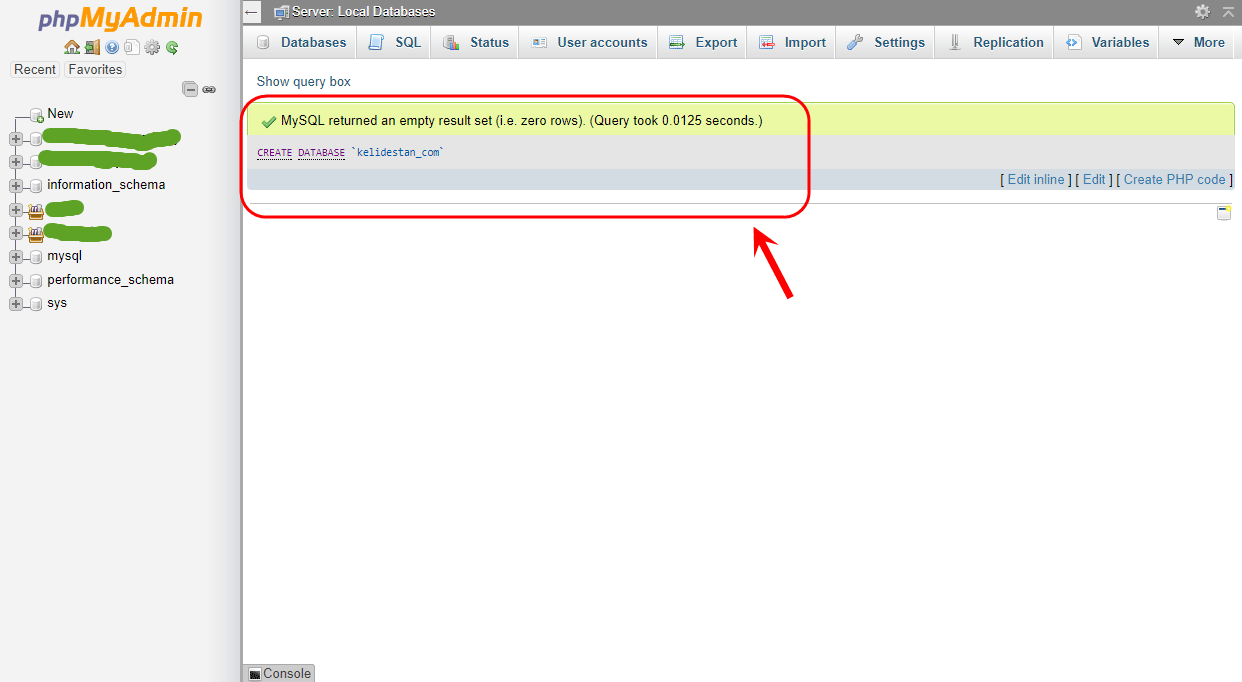
Task: Open the Settings tab
Action: (x=886, y=42)
